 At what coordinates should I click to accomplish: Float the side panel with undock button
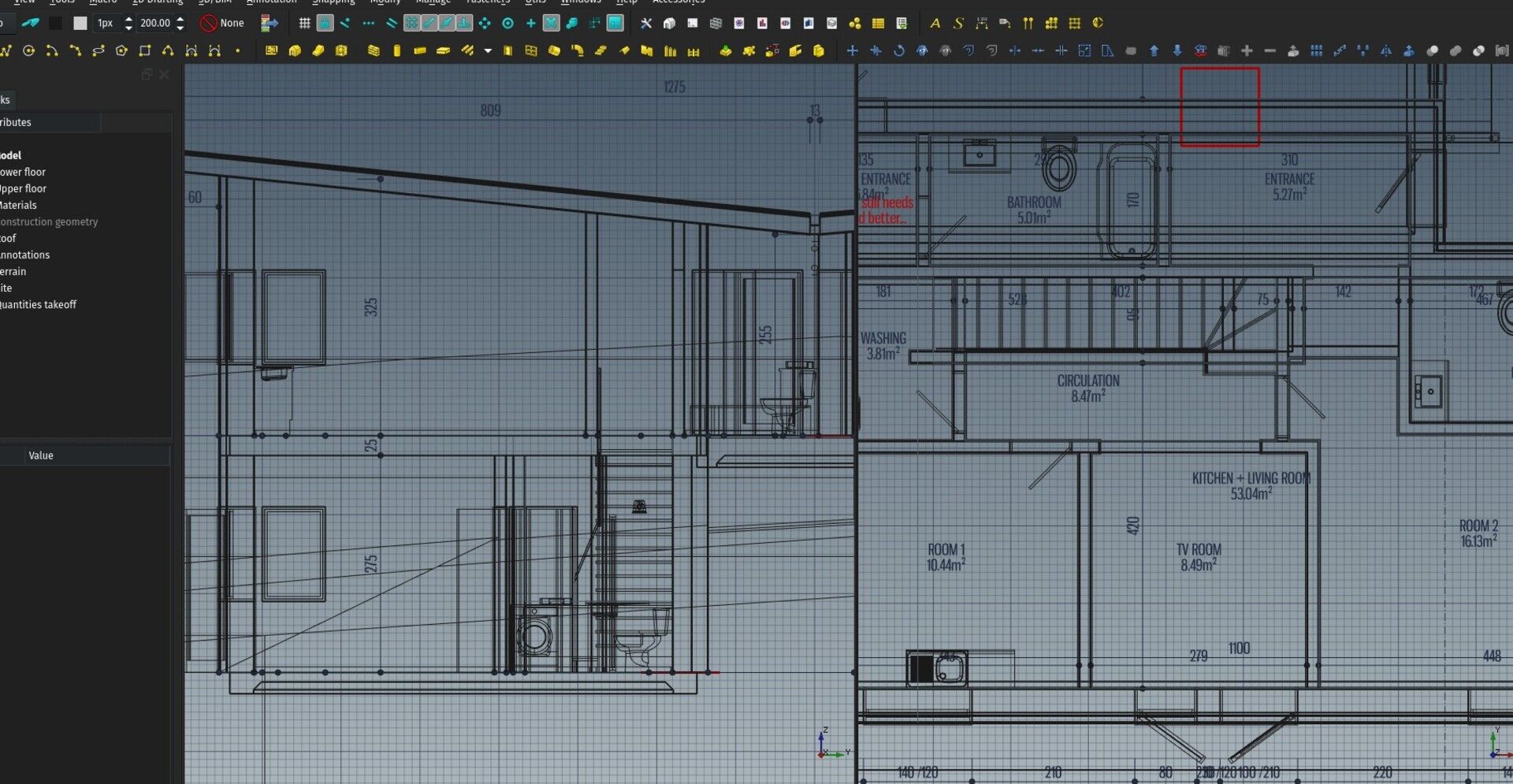point(146,74)
